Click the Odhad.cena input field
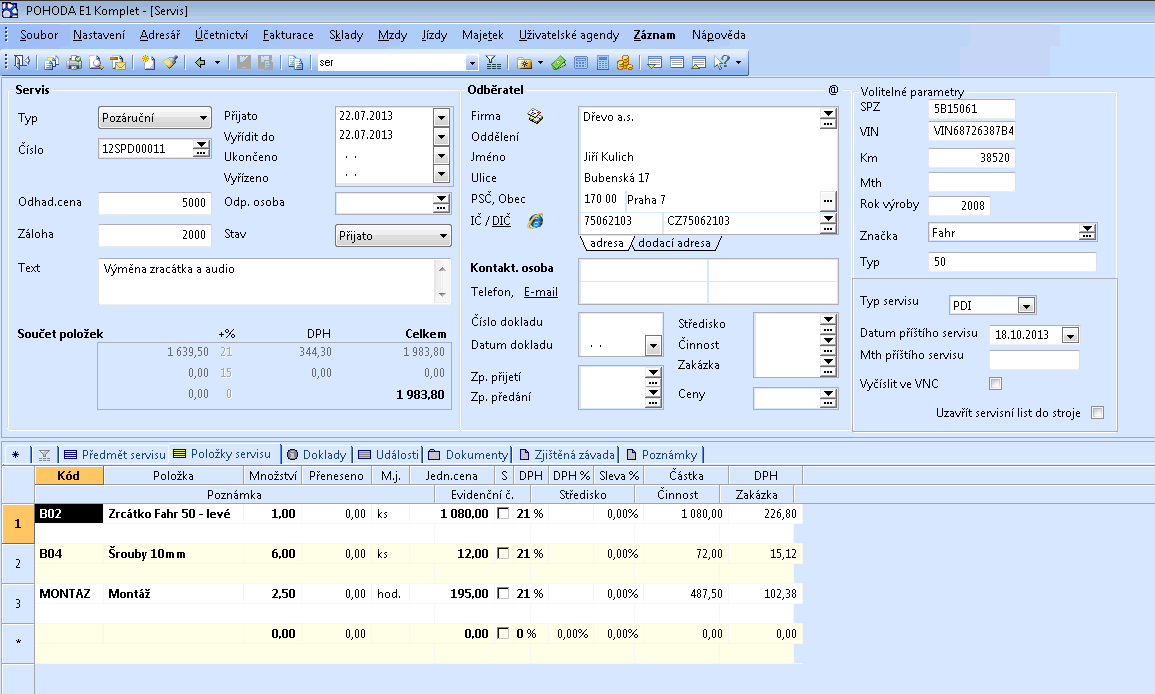Viewport: 1155px width, 694px height. pos(155,203)
